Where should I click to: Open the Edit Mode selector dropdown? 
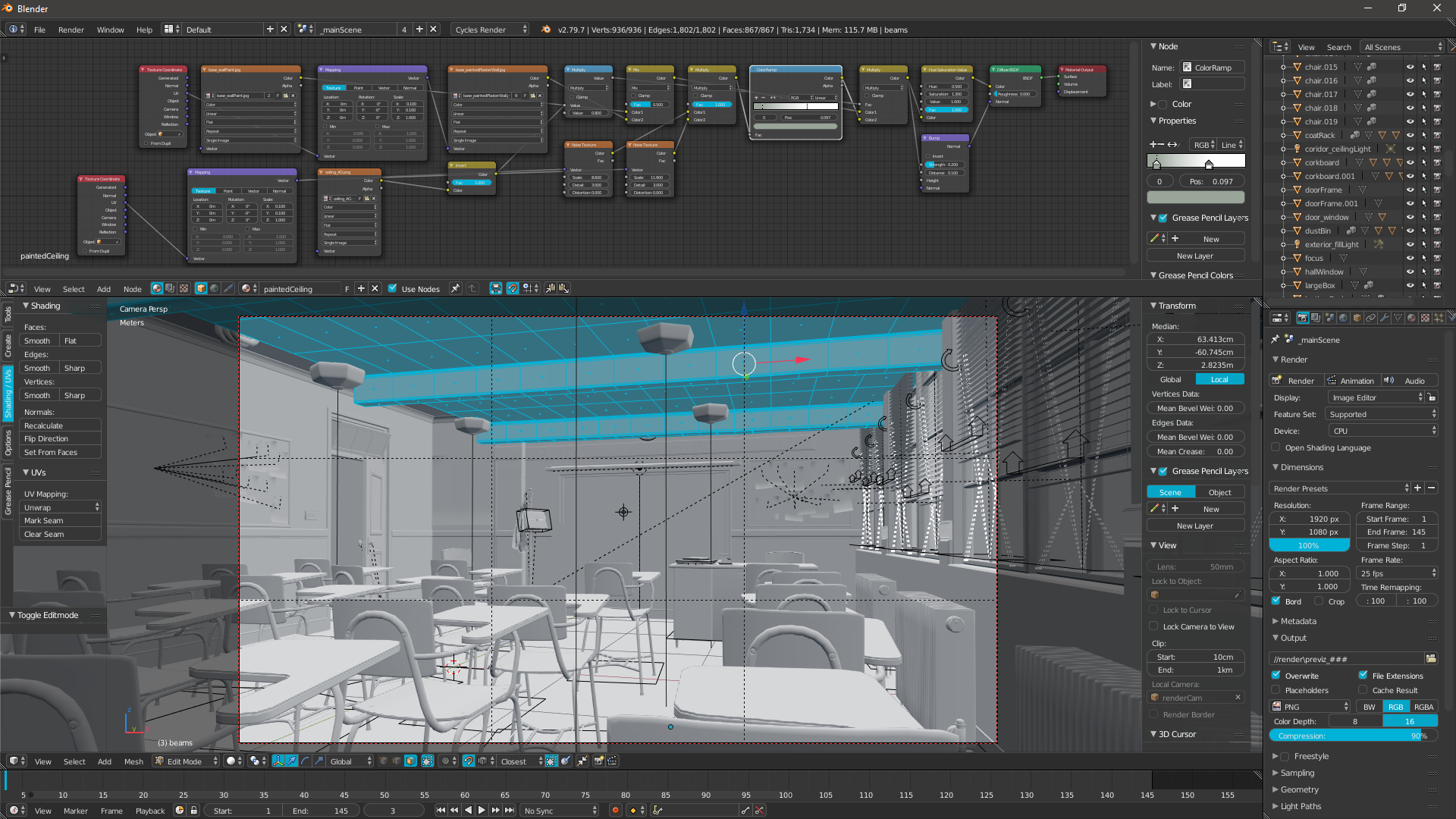187,761
